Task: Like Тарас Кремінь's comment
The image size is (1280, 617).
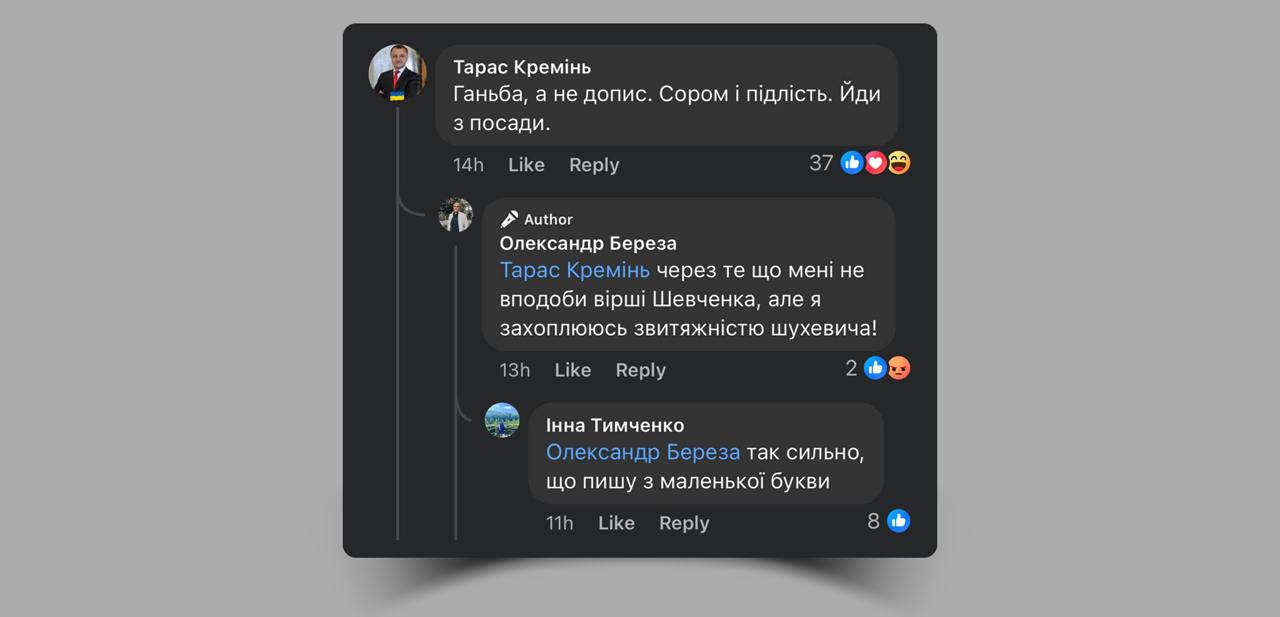Action: click(526, 165)
